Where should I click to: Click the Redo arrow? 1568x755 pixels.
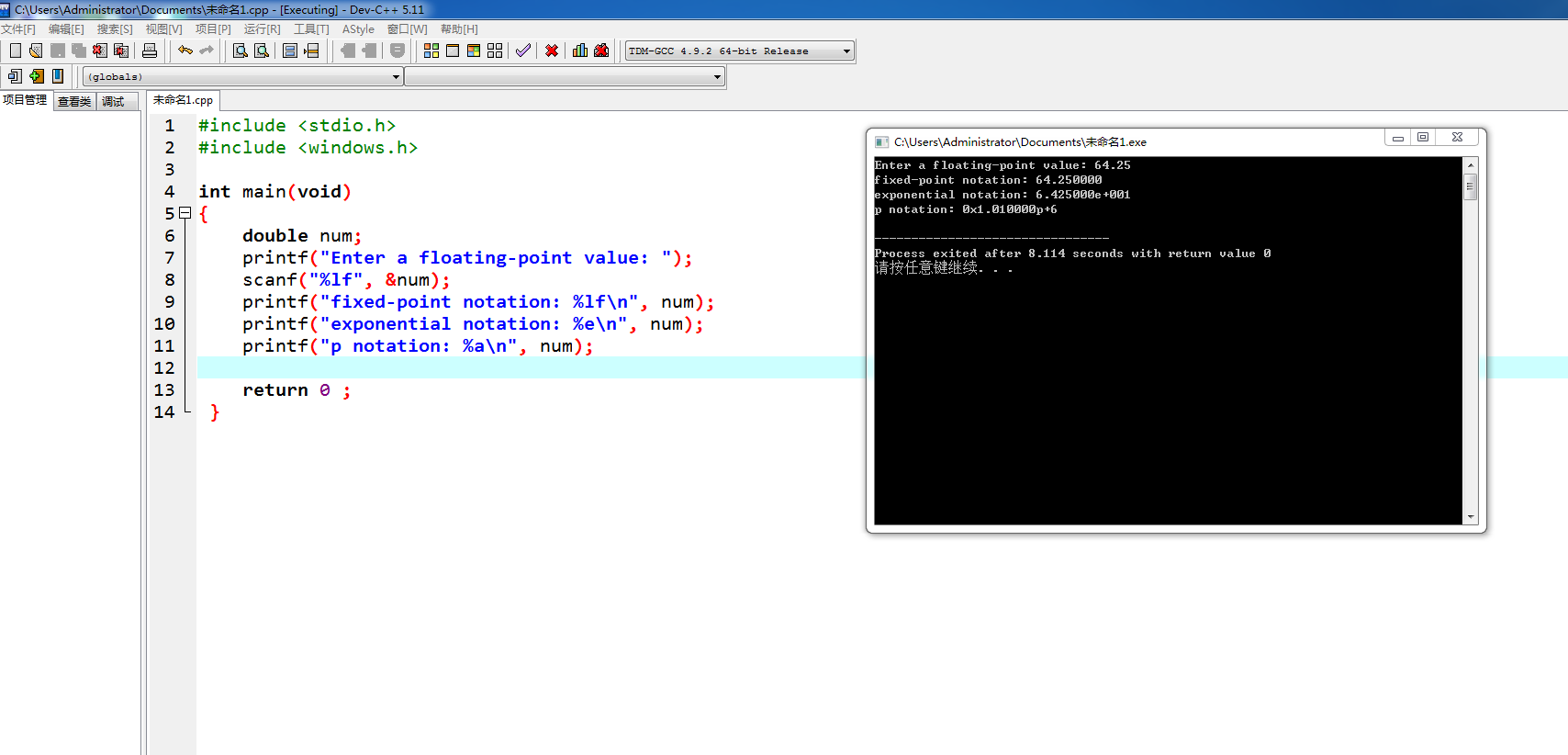pyautogui.click(x=207, y=51)
